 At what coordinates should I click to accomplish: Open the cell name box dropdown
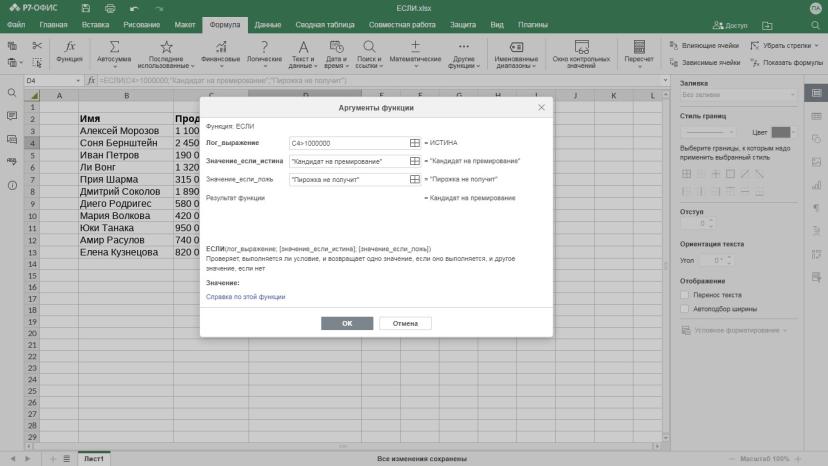tap(78, 81)
